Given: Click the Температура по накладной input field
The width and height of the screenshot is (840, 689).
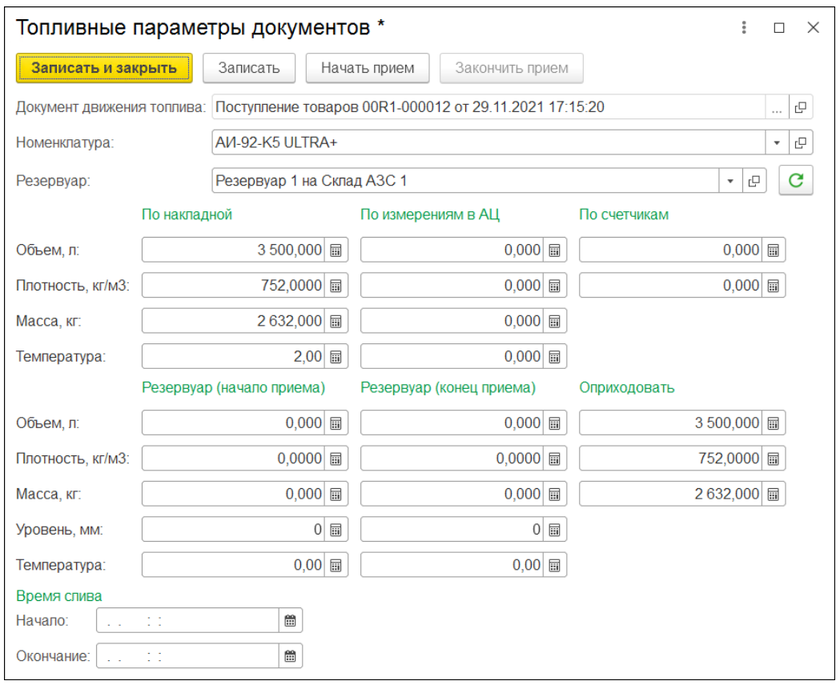Looking at the screenshot, I should (x=234, y=356).
